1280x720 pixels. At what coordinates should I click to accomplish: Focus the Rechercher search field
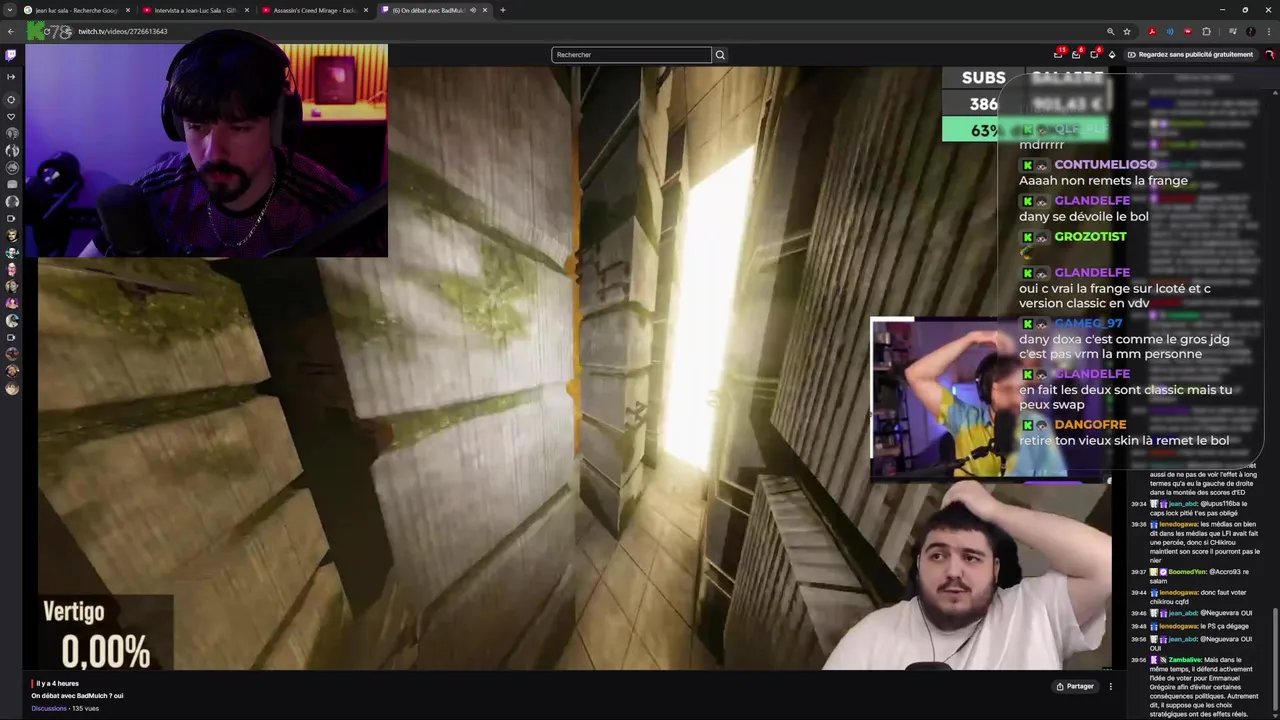pyautogui.click(x=631, y=54)
